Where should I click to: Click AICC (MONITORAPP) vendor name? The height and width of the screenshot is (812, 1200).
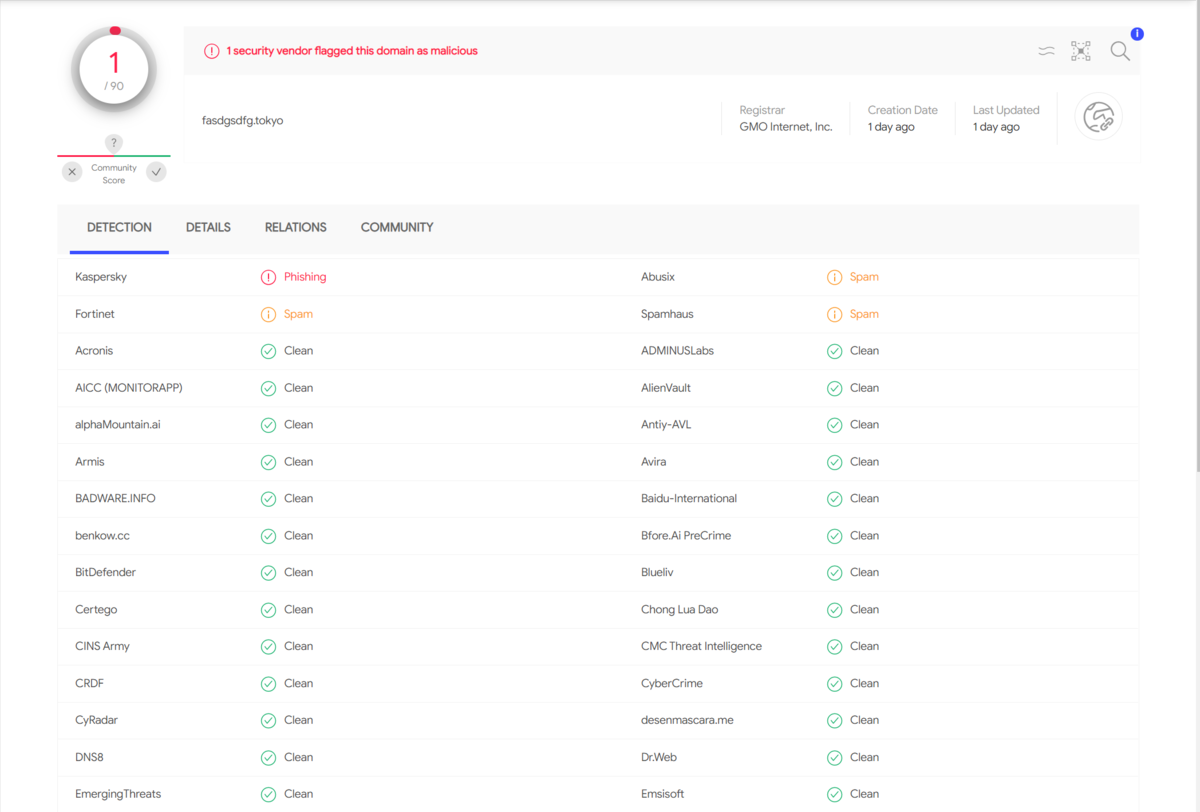[129, 388]
